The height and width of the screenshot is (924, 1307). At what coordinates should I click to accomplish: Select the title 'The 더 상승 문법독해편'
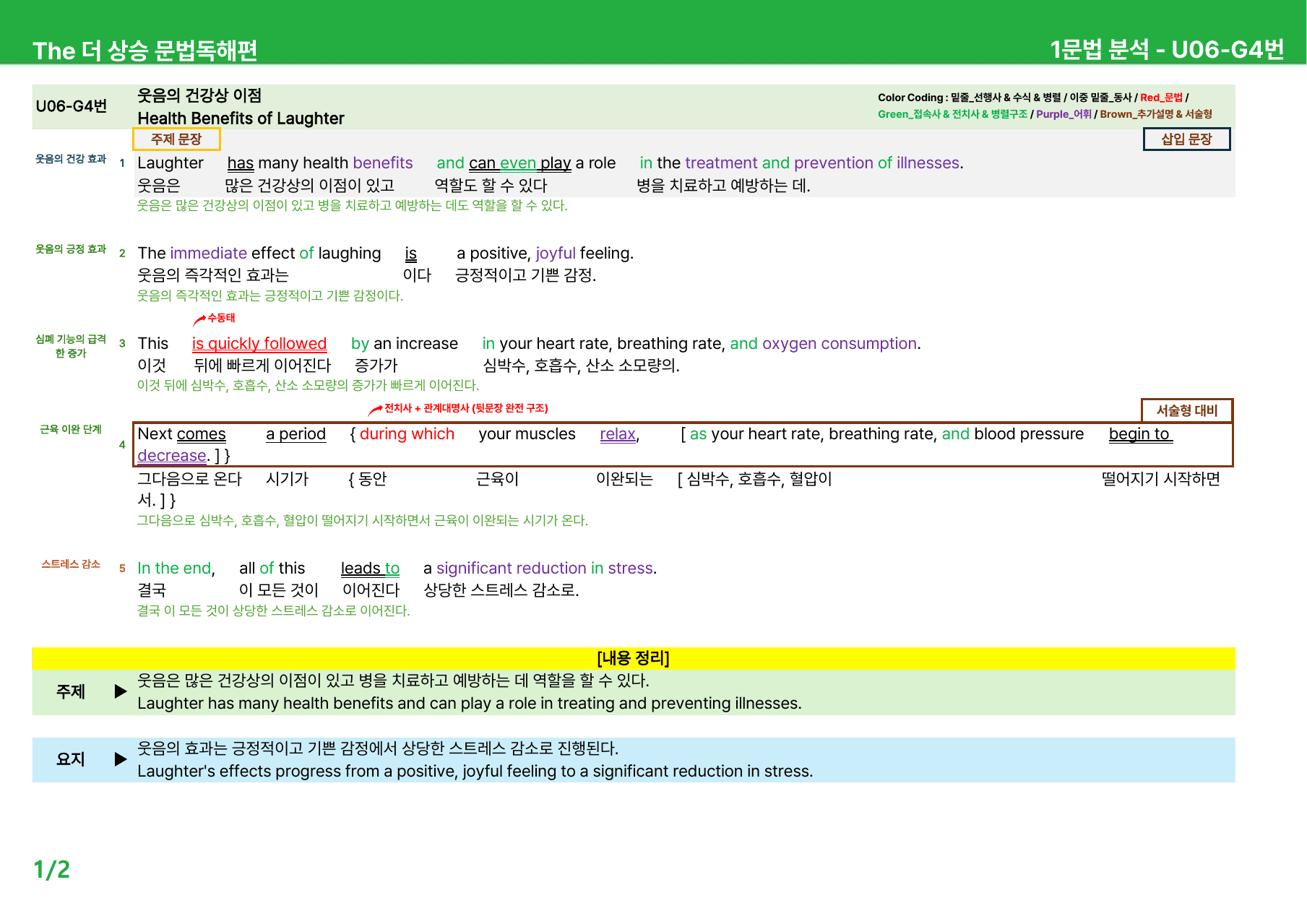(145, 50)
